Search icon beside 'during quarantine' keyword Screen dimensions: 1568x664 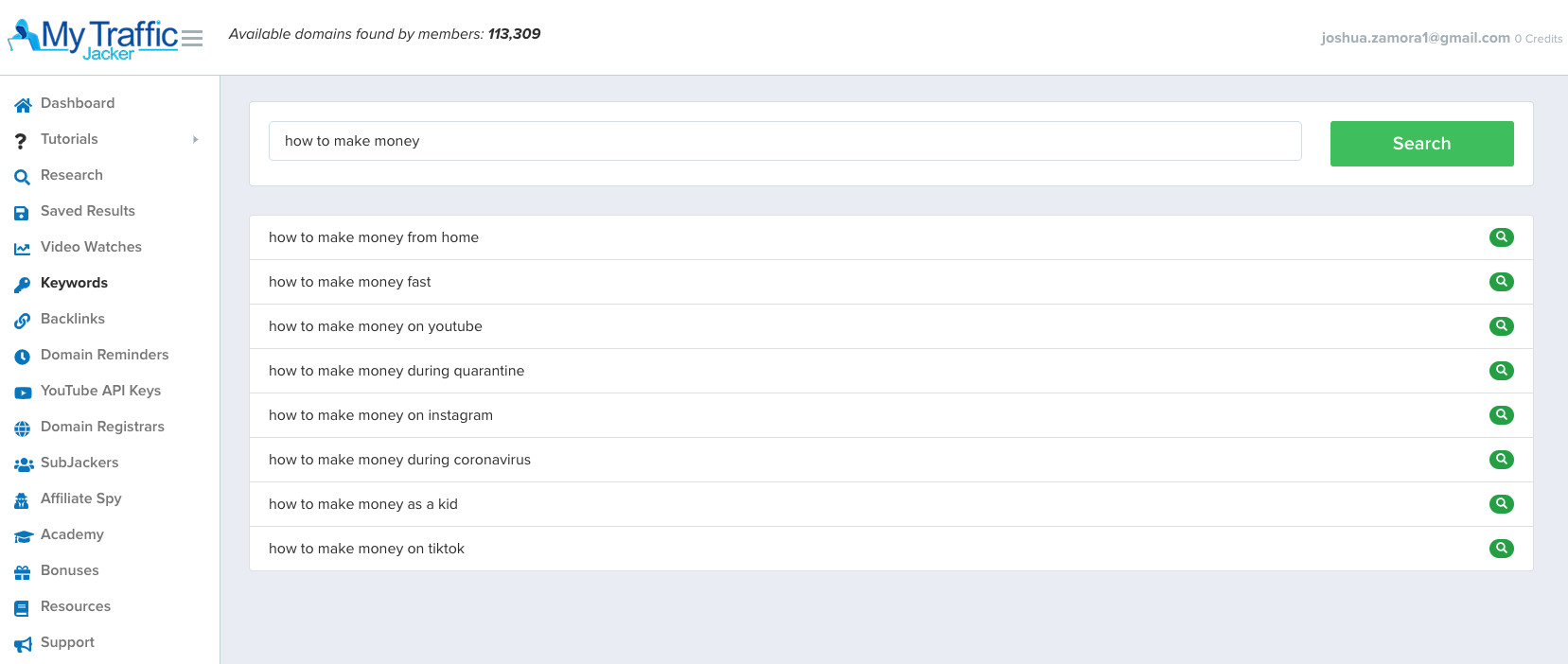click(x=1501, y=371)
